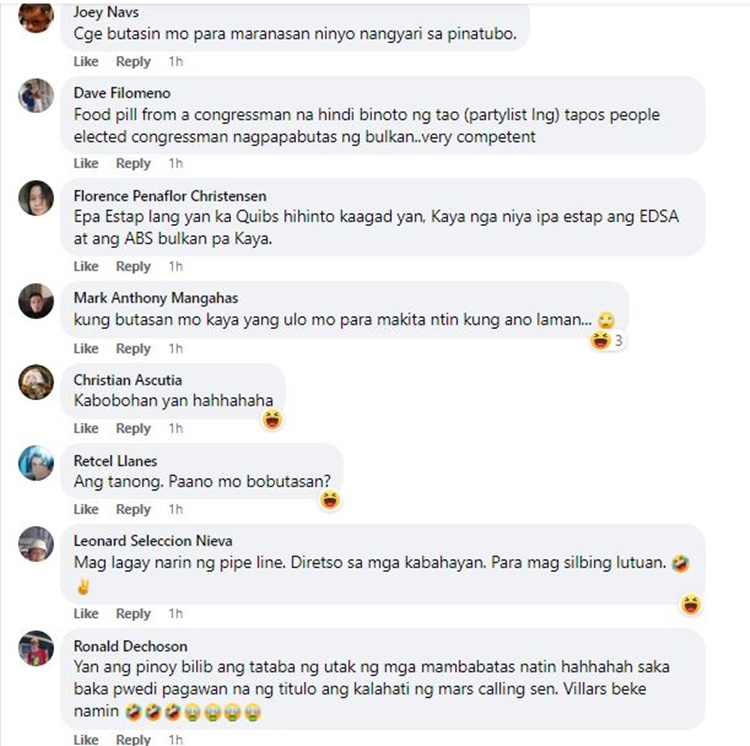The height and width of the screenshot is (746, 750).
Task: Click the haha reaction on Christian Ascutia's comment
Action: 273,419
